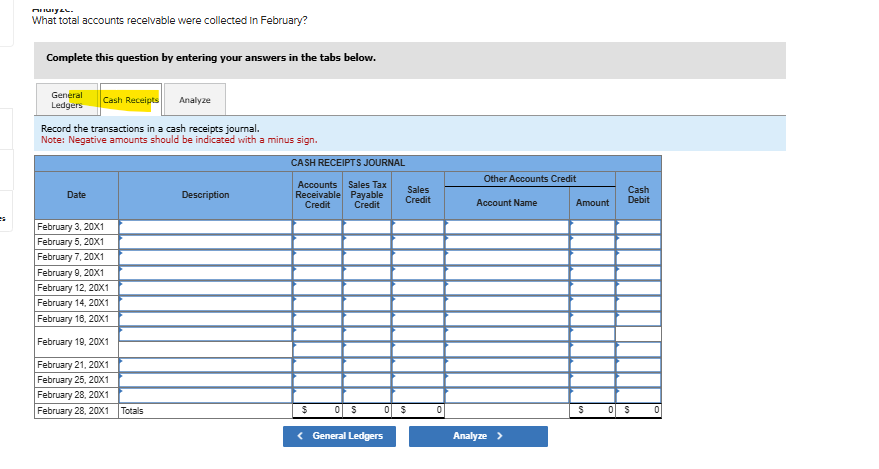Click Cash Debit cell for February 16
879x469 pixels.
[x=638, y=319]
